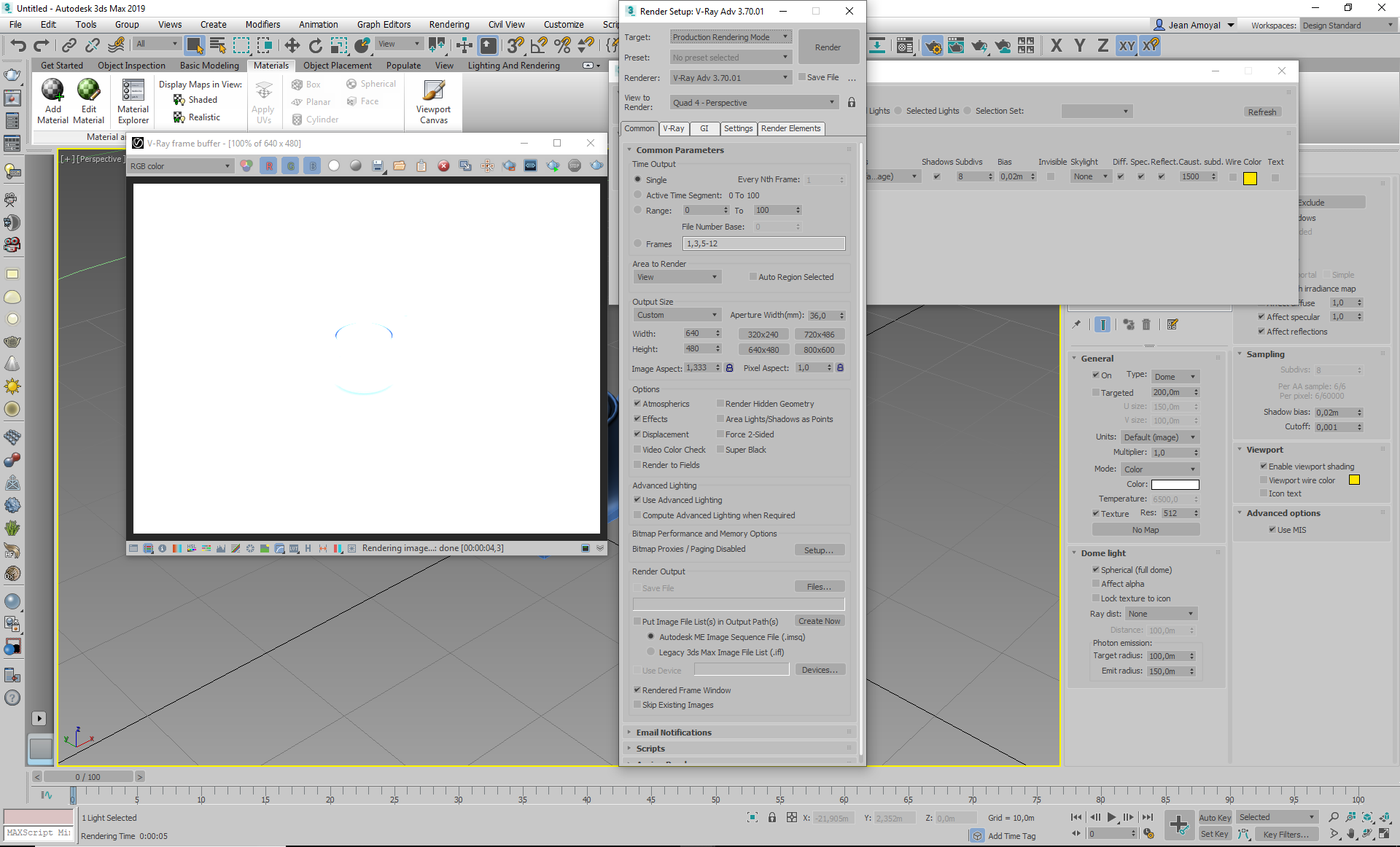Screen dimensions: 1400x847
Task: Open Viewport Canvas paint tool
Action: pos(433,101)
